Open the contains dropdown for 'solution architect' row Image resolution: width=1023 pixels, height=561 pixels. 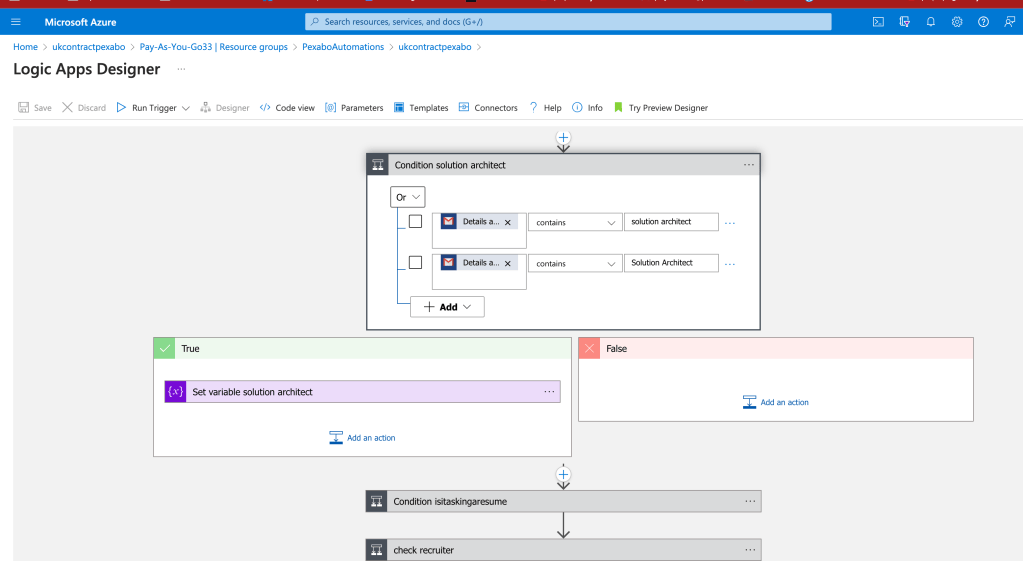575,222
